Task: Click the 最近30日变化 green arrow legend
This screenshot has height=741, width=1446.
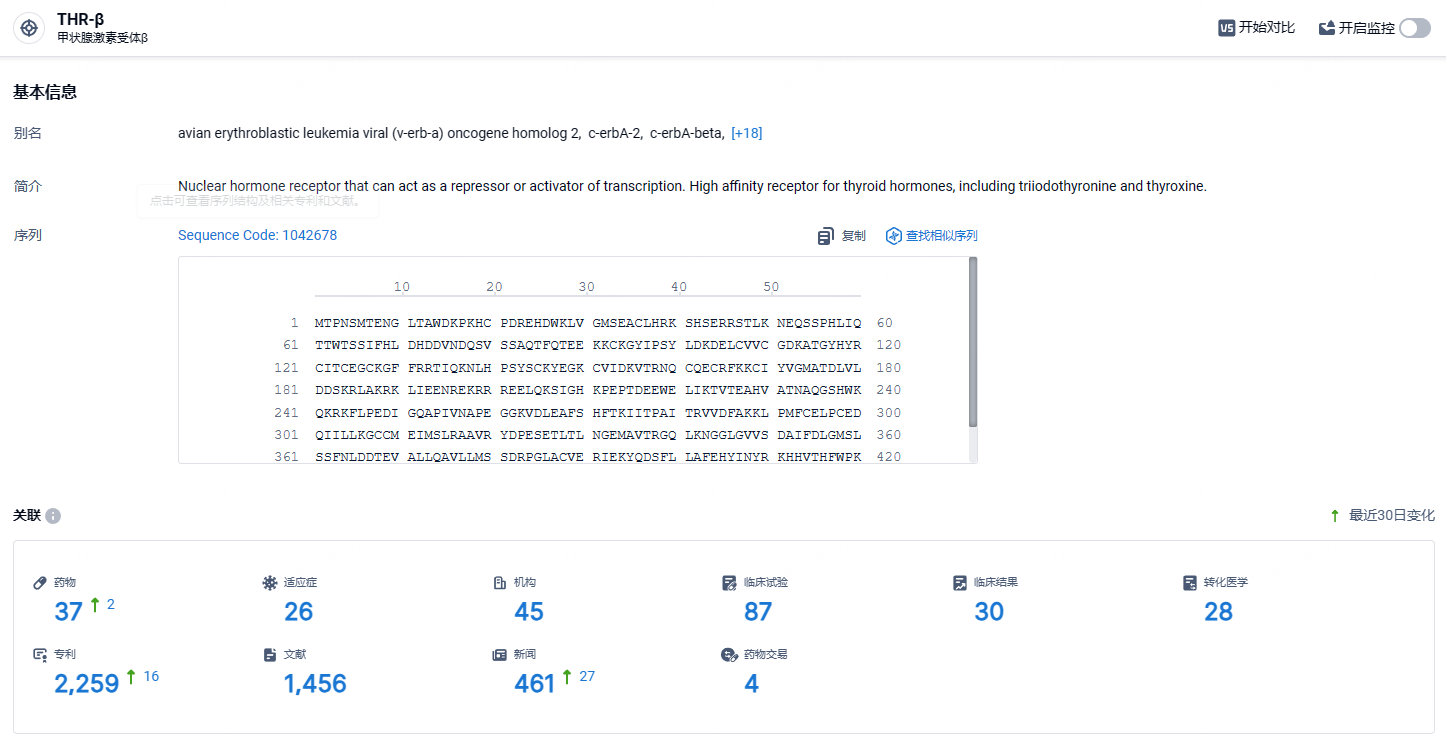Action: (1335, 515)
